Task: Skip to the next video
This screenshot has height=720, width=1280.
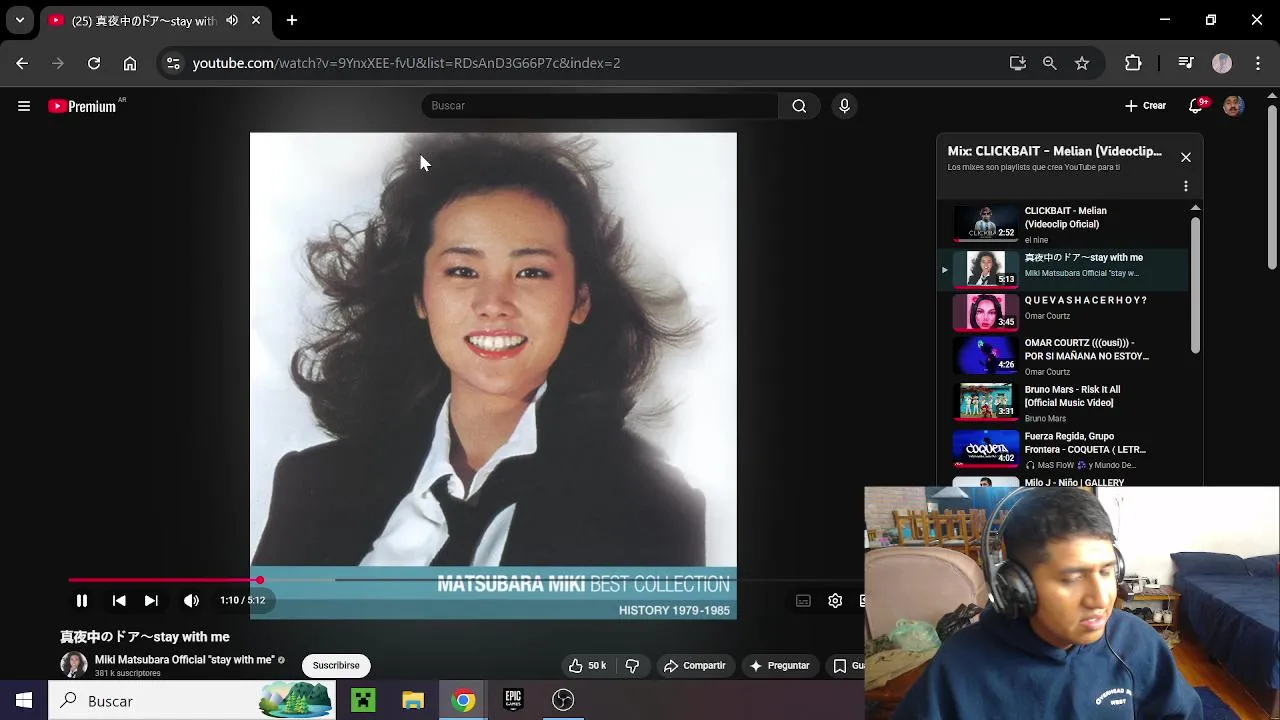Action: click(151, 601)
